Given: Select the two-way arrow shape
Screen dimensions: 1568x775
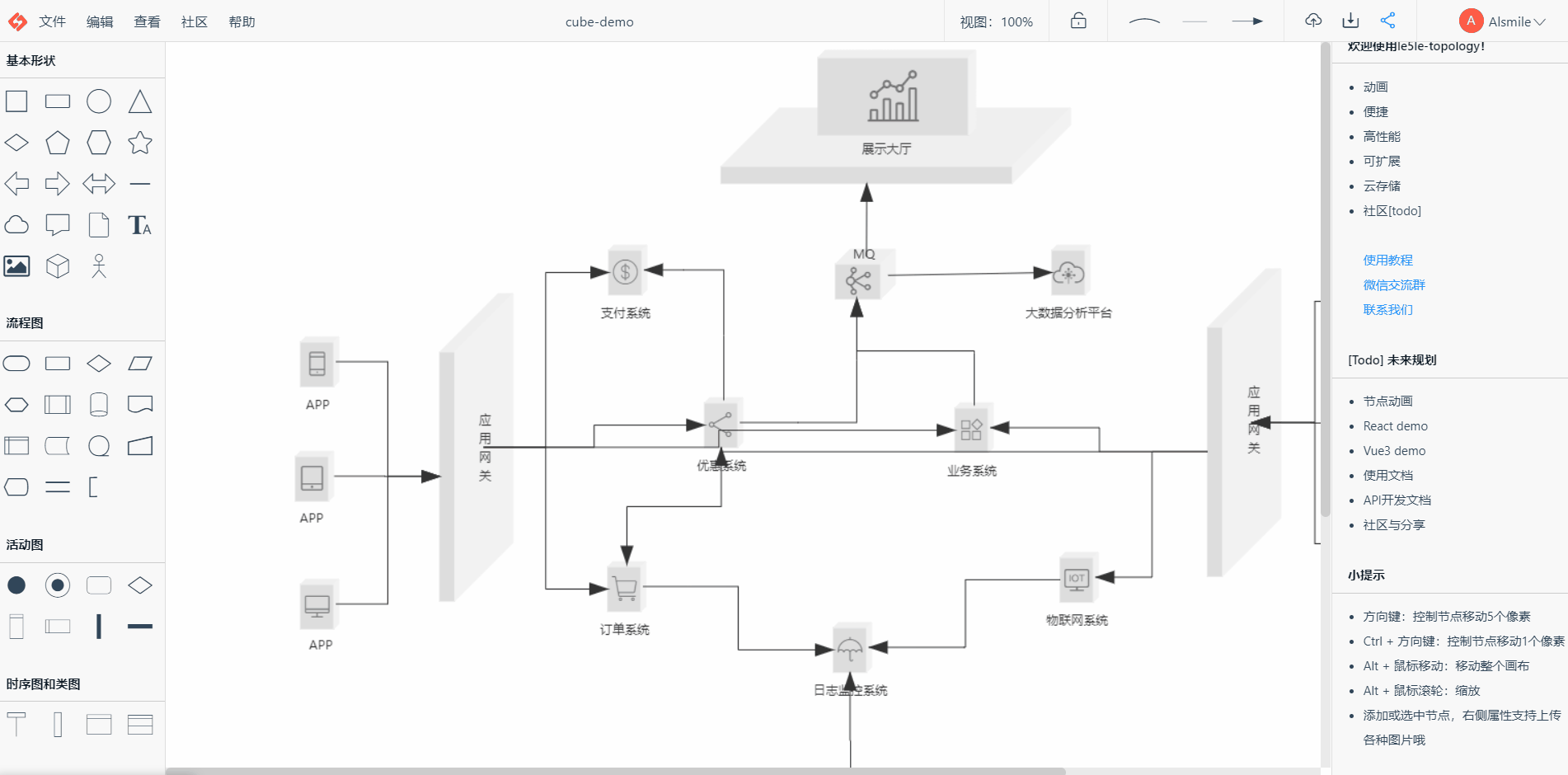Looking at the screenshot, I should click(99, 183).
